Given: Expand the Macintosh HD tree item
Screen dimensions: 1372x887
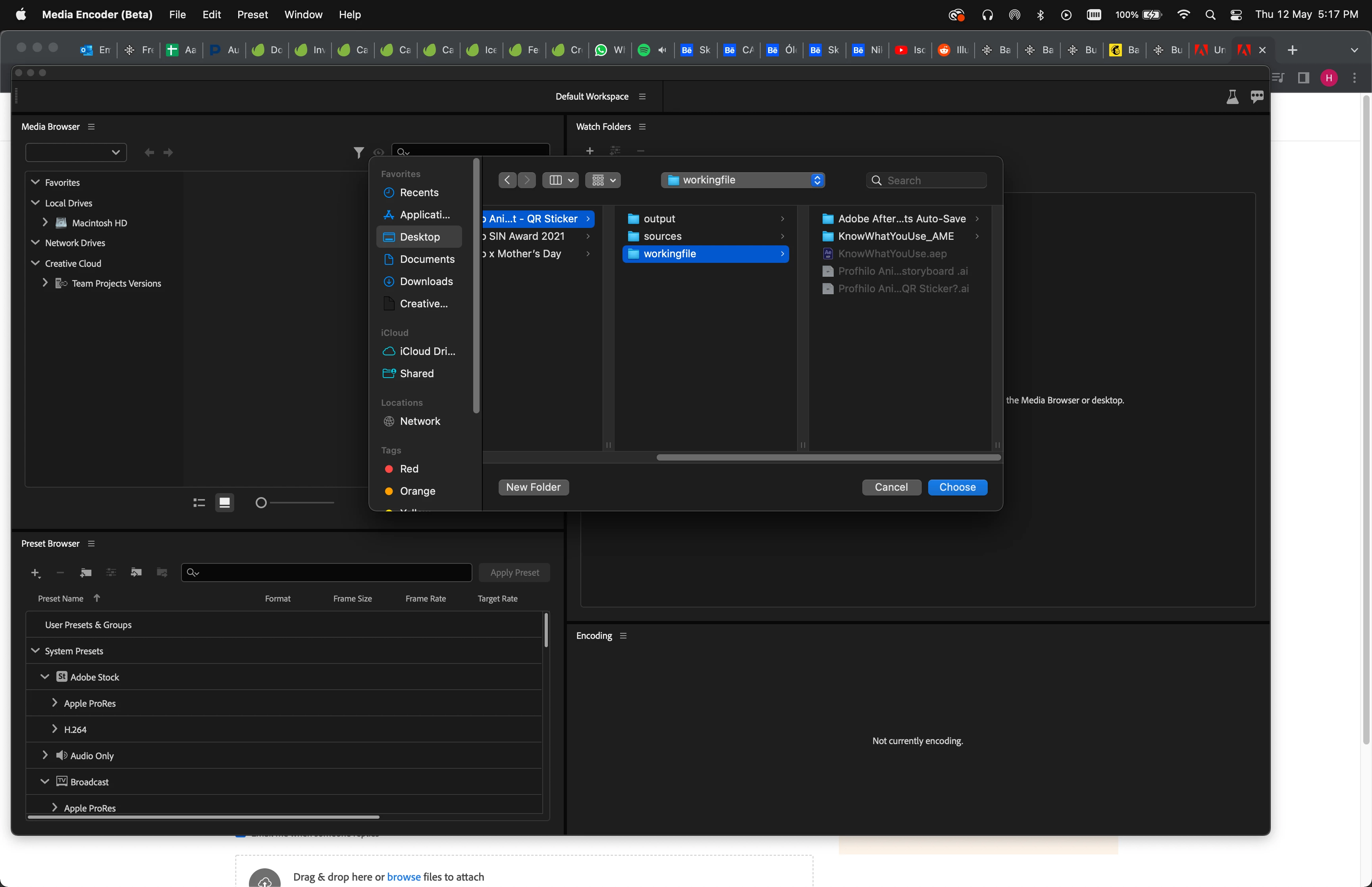Looking at the screenshot, I should (46, 222).
